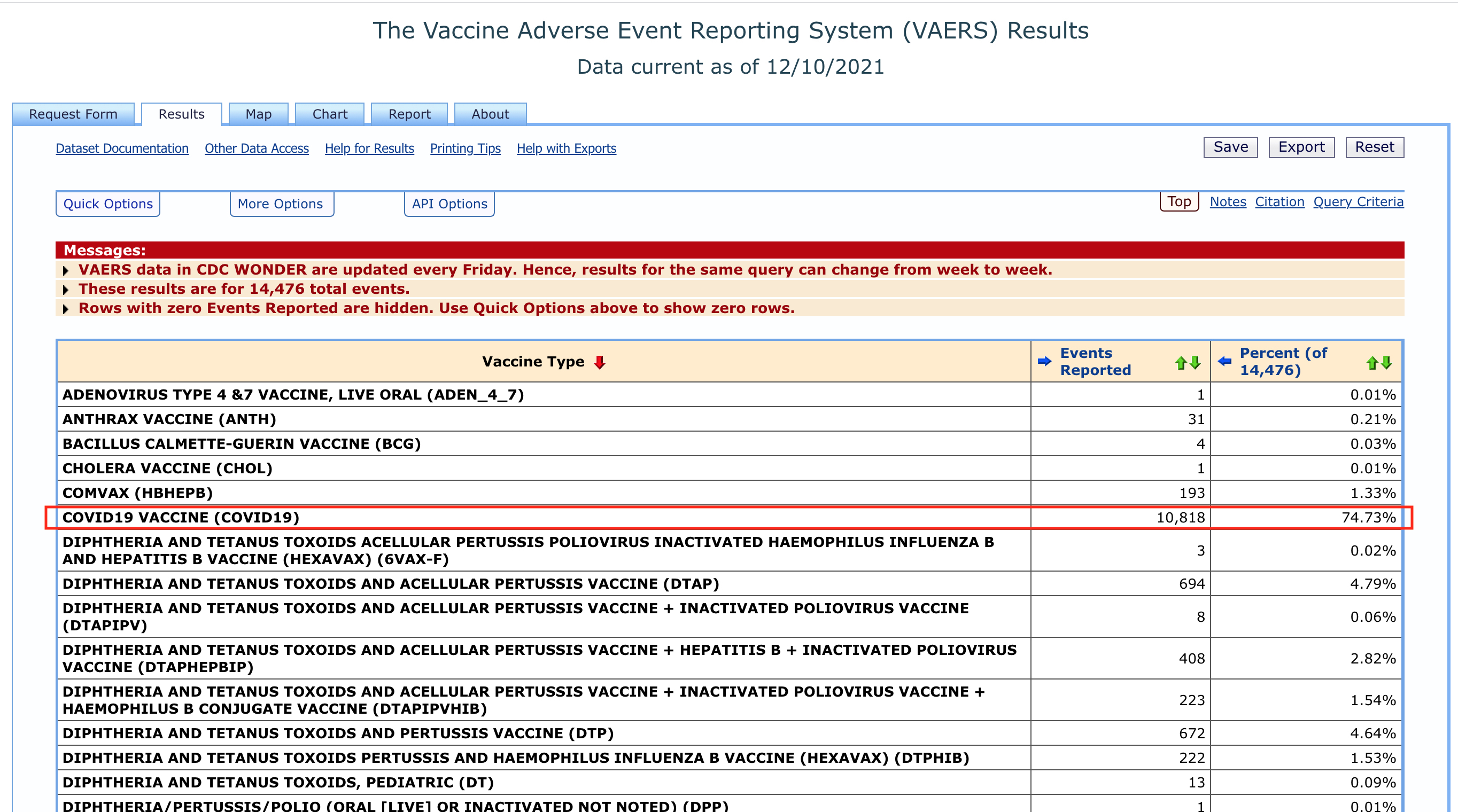Expand the 14,476 total events message
Screen dimensions: 1458x812
pos(66,290)
